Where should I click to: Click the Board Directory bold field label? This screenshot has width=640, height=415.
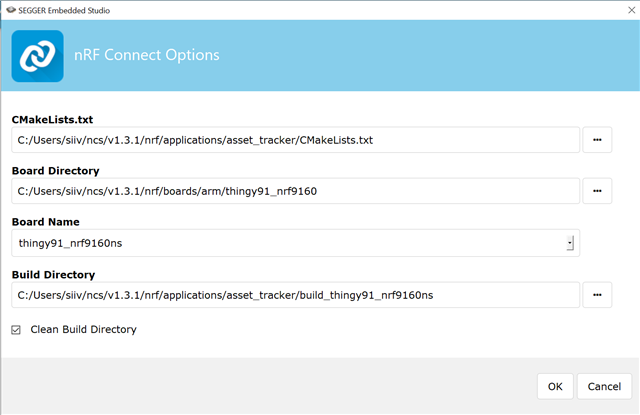pos(56,171)
